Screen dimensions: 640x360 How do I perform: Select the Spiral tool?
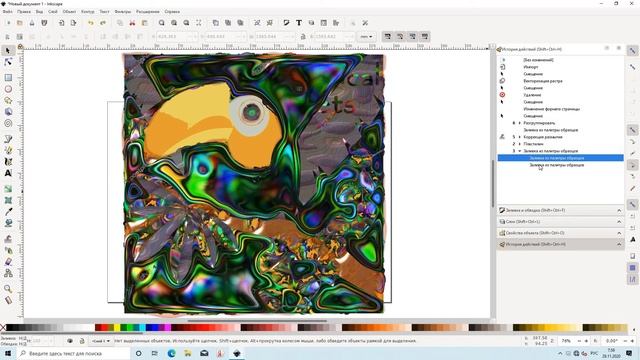[8, 123]
